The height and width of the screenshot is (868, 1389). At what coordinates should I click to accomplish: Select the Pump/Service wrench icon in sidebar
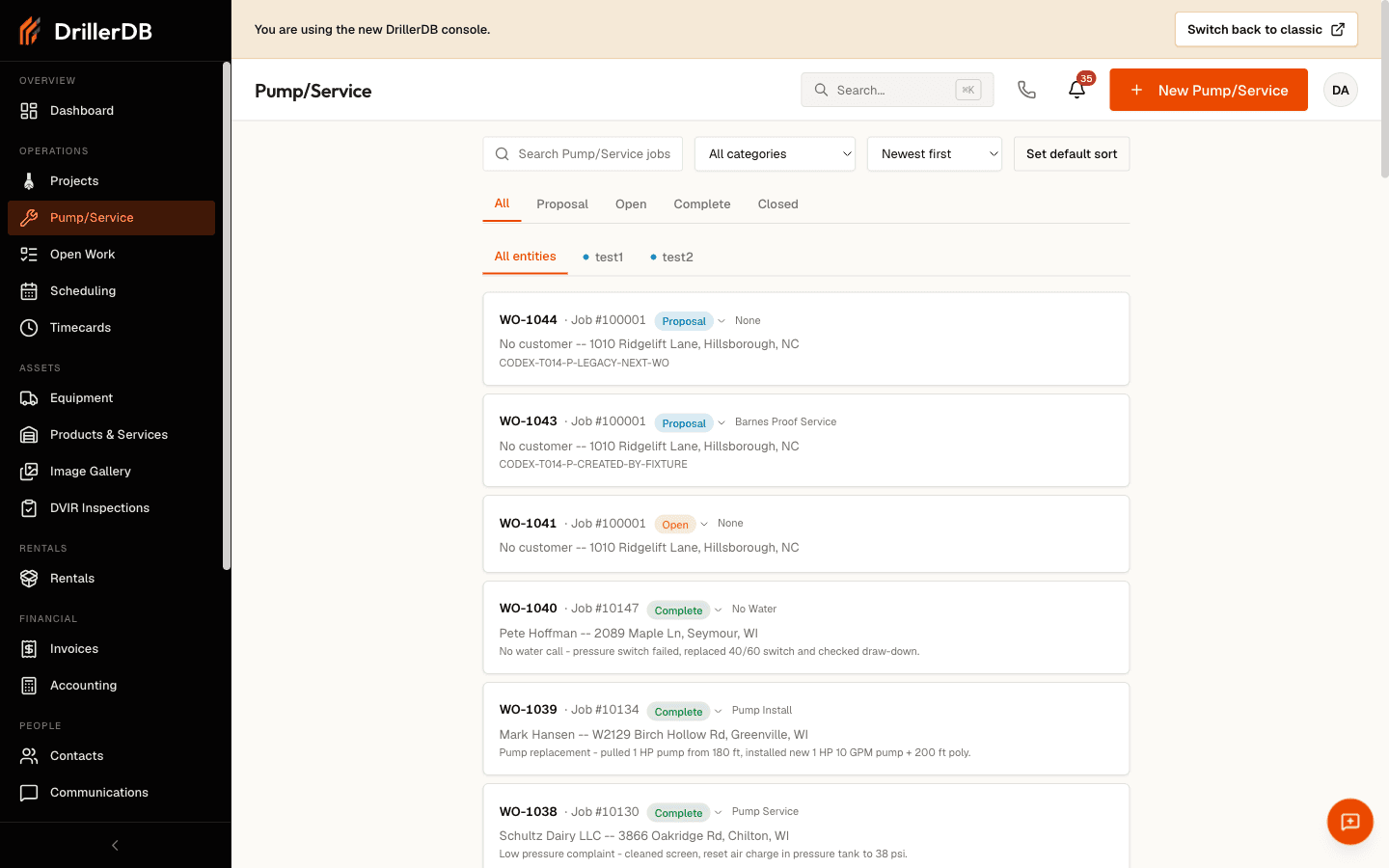29,218
